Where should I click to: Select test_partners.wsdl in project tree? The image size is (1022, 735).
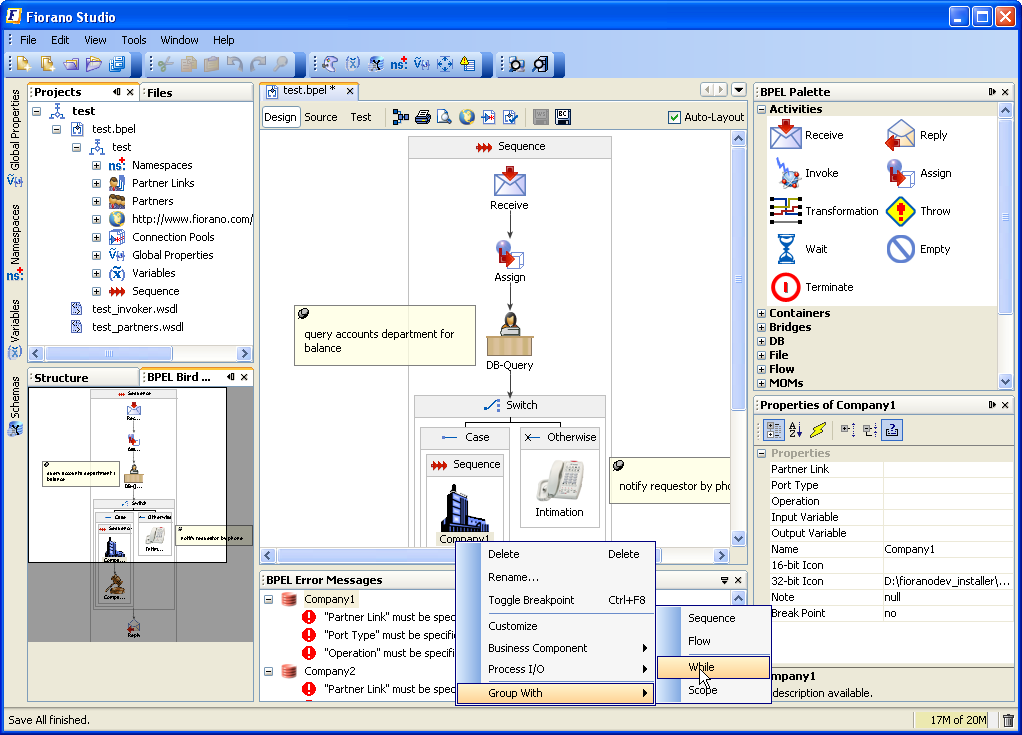point(138,327)
